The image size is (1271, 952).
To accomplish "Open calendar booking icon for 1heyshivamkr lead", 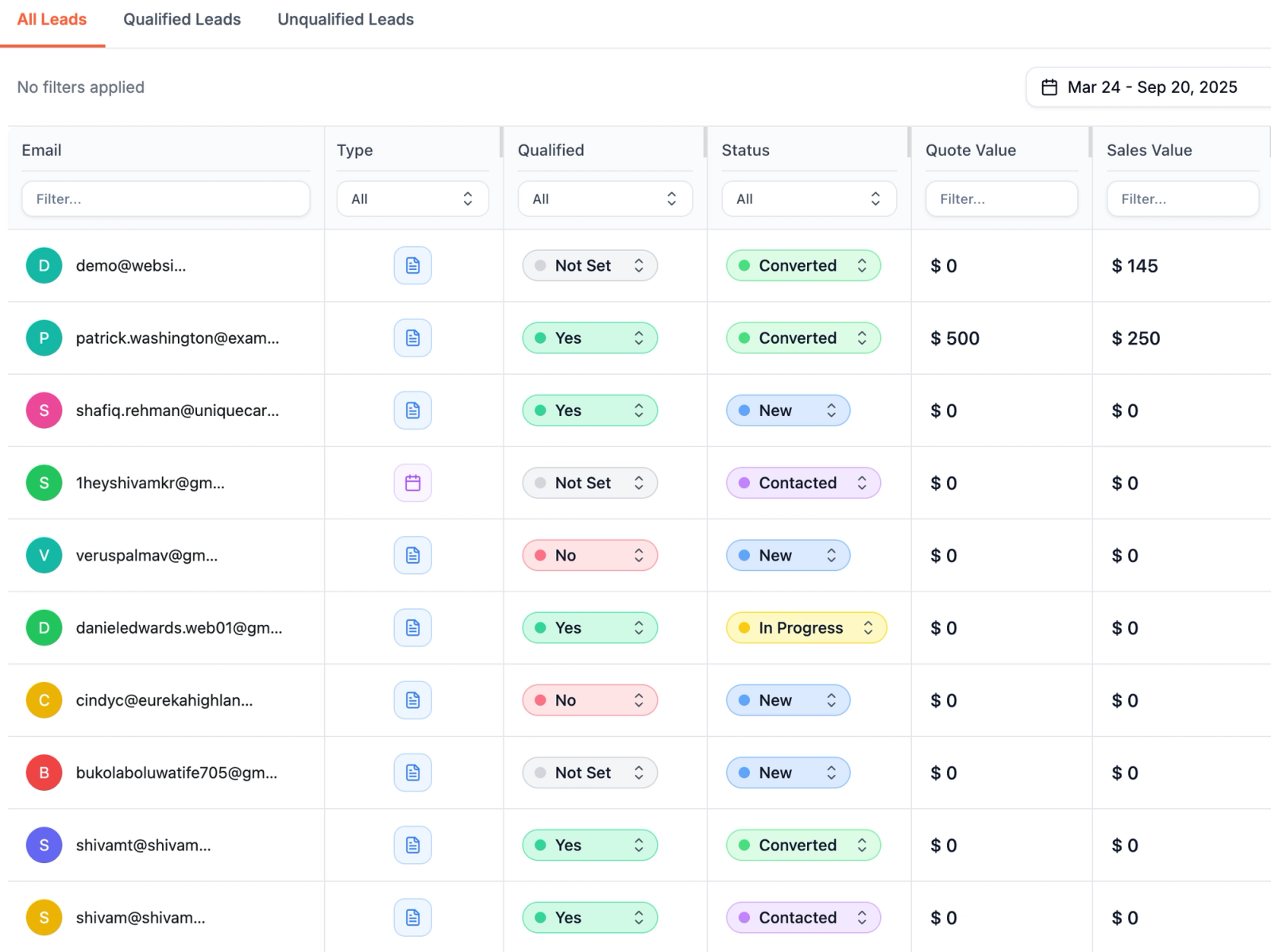I will point(412,483).
